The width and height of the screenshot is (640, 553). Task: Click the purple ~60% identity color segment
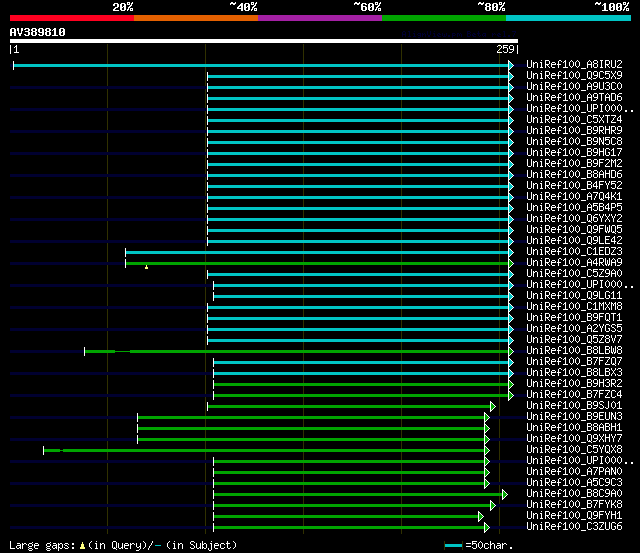[x=320, y=18]
